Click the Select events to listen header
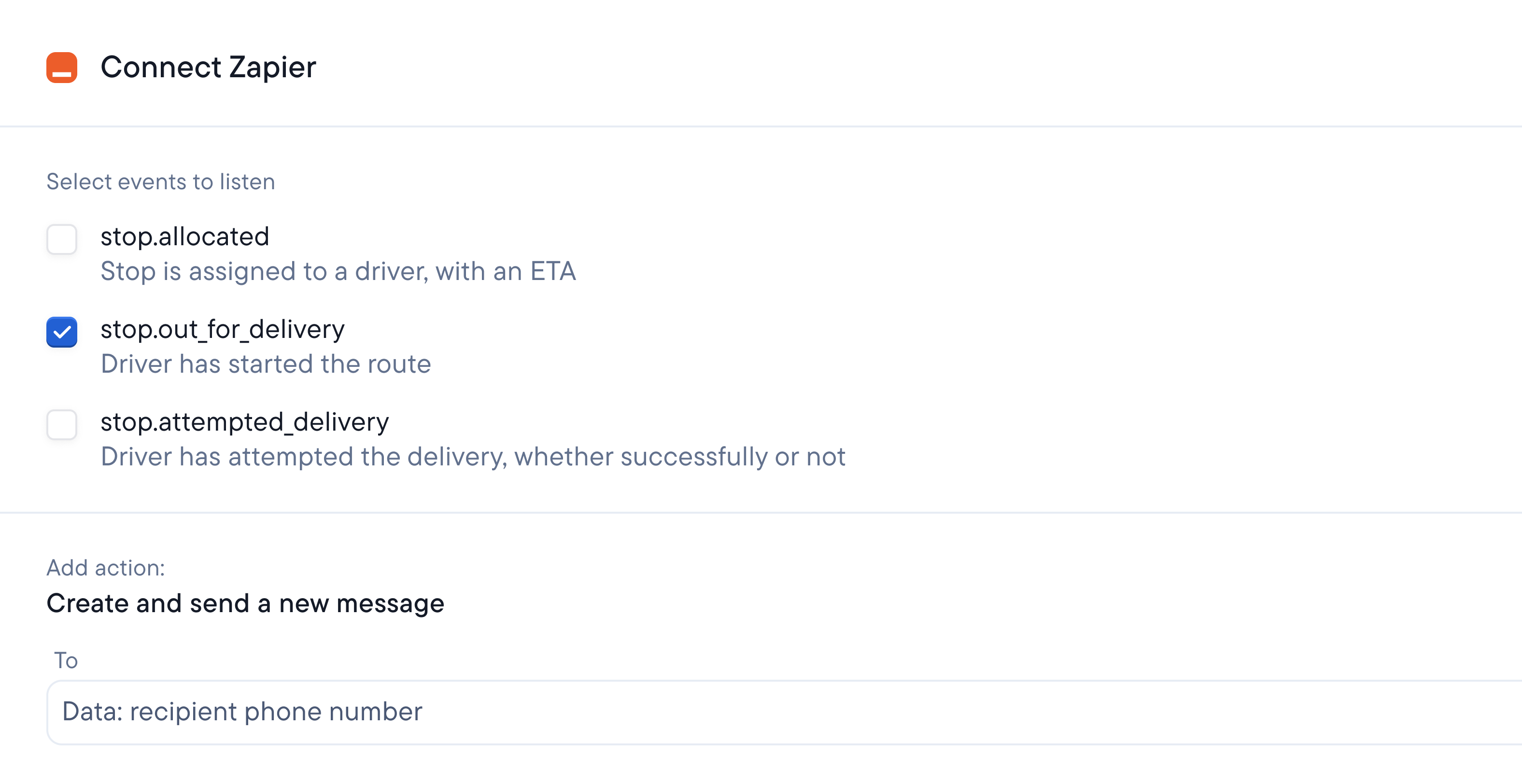The image size is (1522, 784). [161, 182]
